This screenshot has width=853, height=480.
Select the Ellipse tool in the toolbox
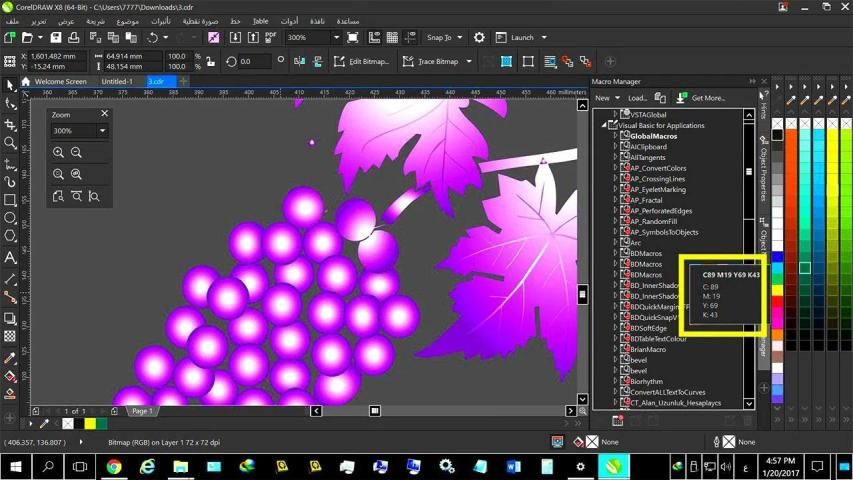coord(10,218)
